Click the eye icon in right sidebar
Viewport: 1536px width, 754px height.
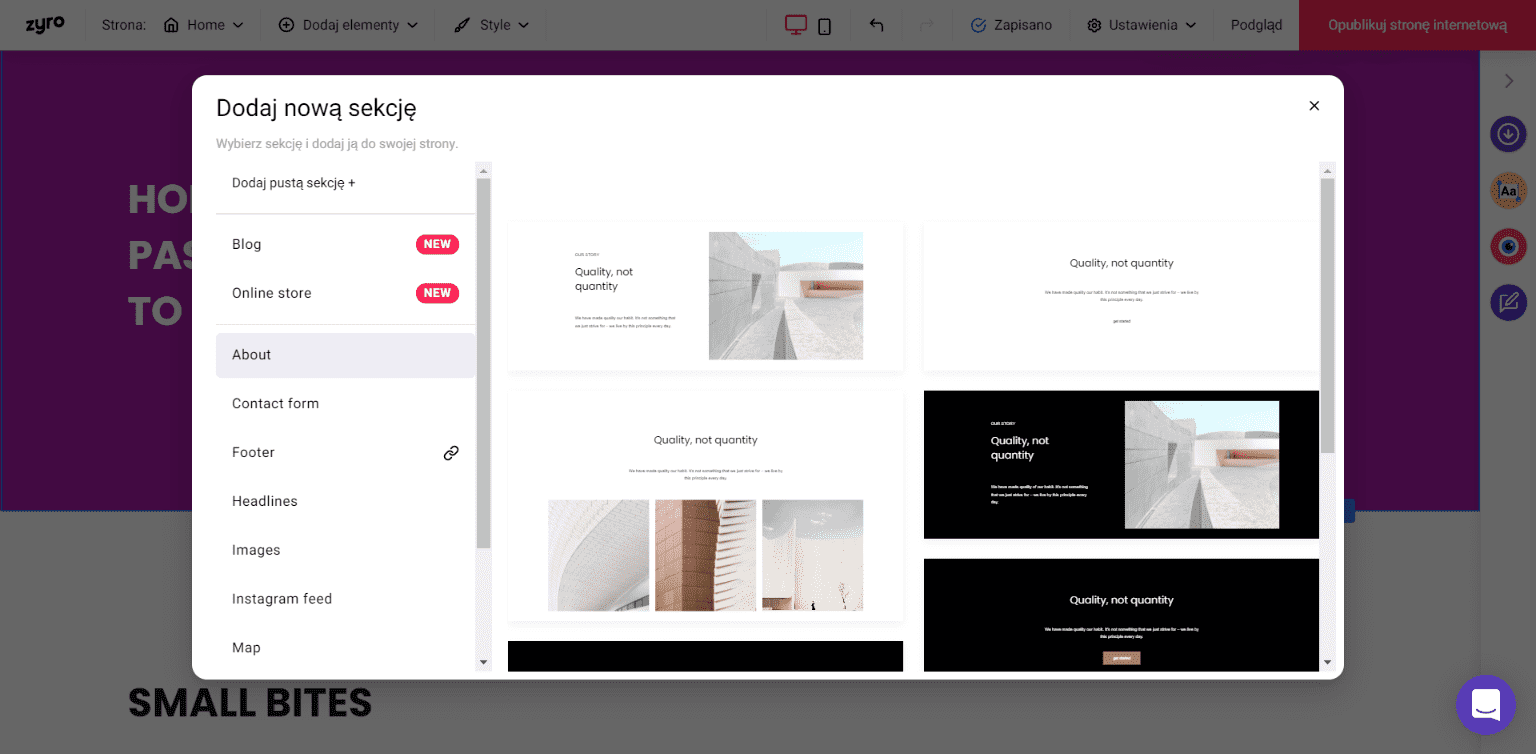pos(1508,246)
